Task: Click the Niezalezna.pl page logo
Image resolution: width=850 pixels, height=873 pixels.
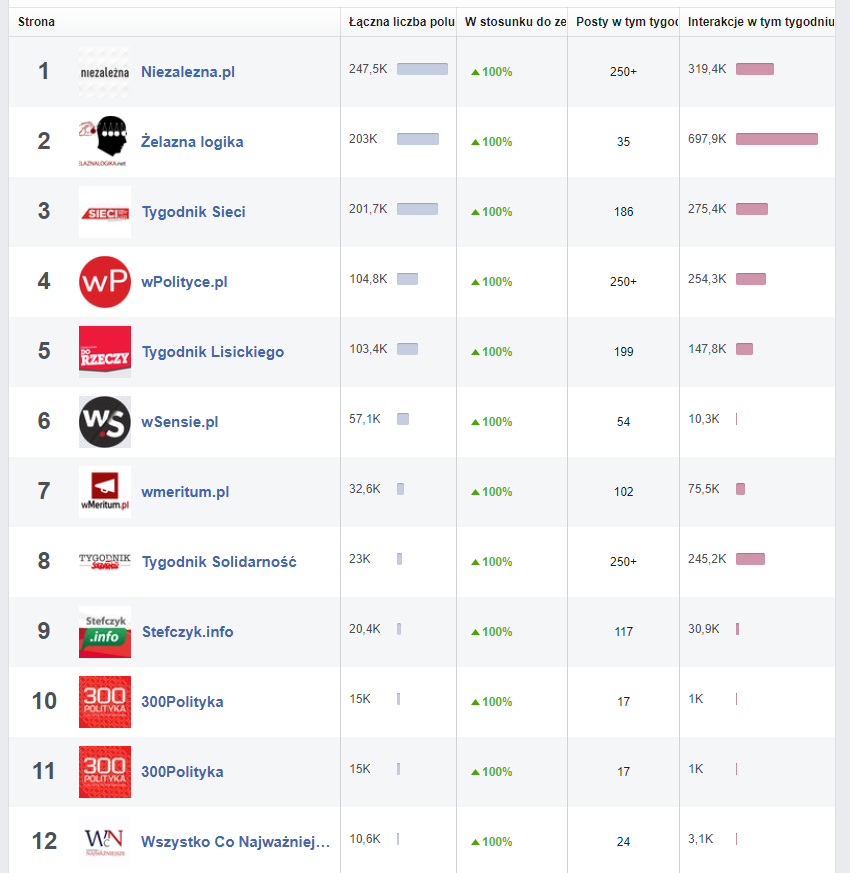Action: [104, 72]
